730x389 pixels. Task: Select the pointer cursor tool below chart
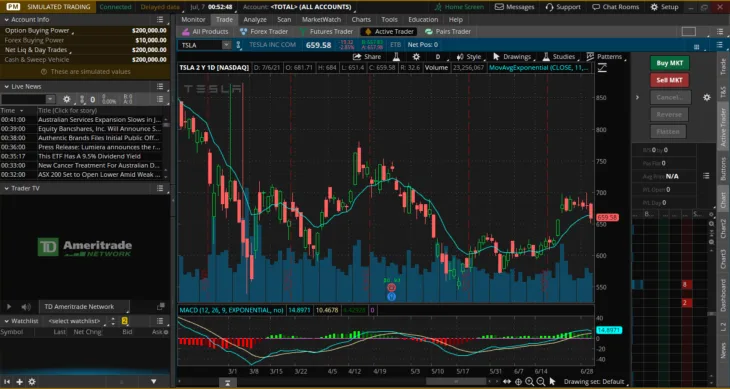pos(553,382)
